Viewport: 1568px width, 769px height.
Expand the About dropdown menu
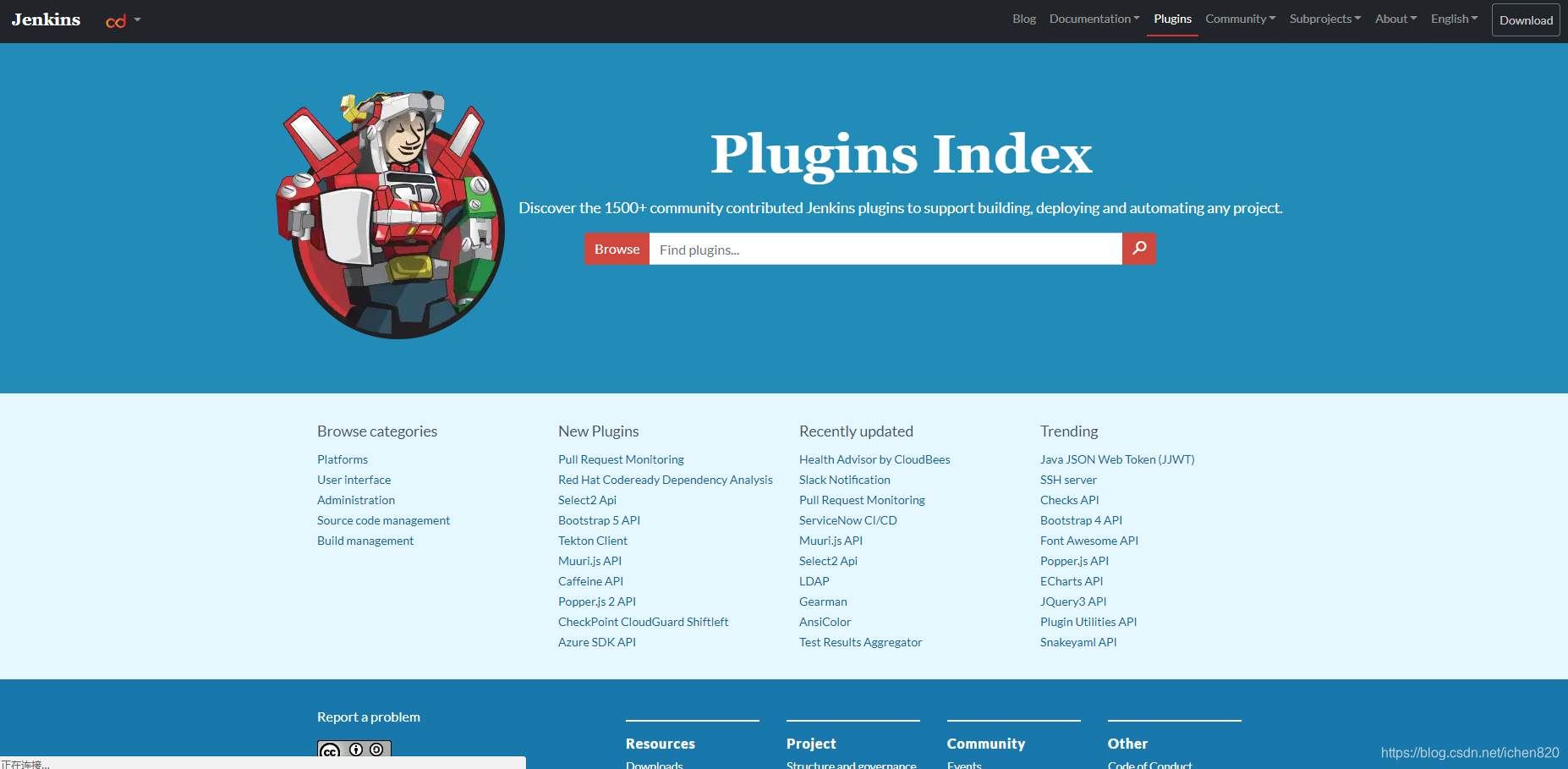[x=1395, y=19]
